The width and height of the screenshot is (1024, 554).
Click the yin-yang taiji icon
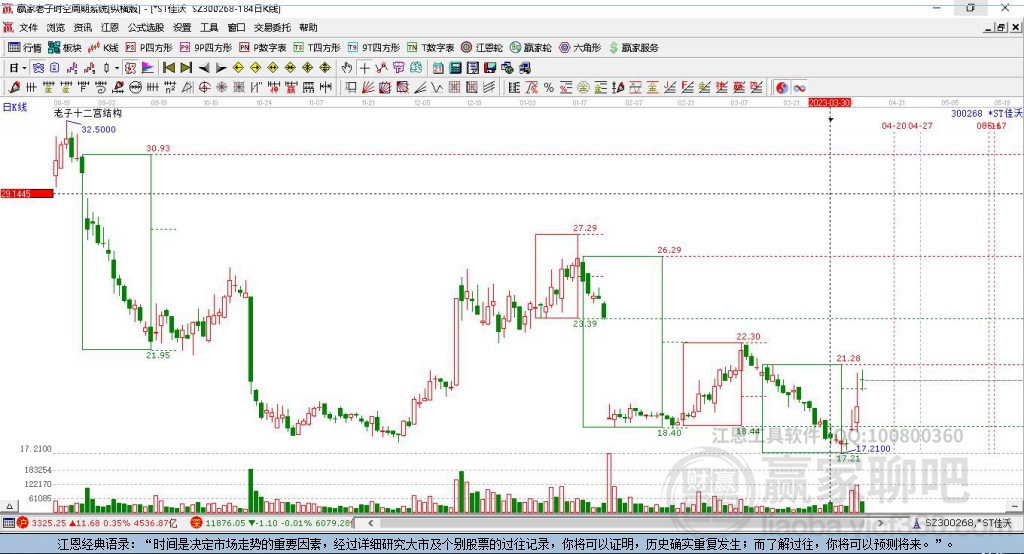coord(782,88)
